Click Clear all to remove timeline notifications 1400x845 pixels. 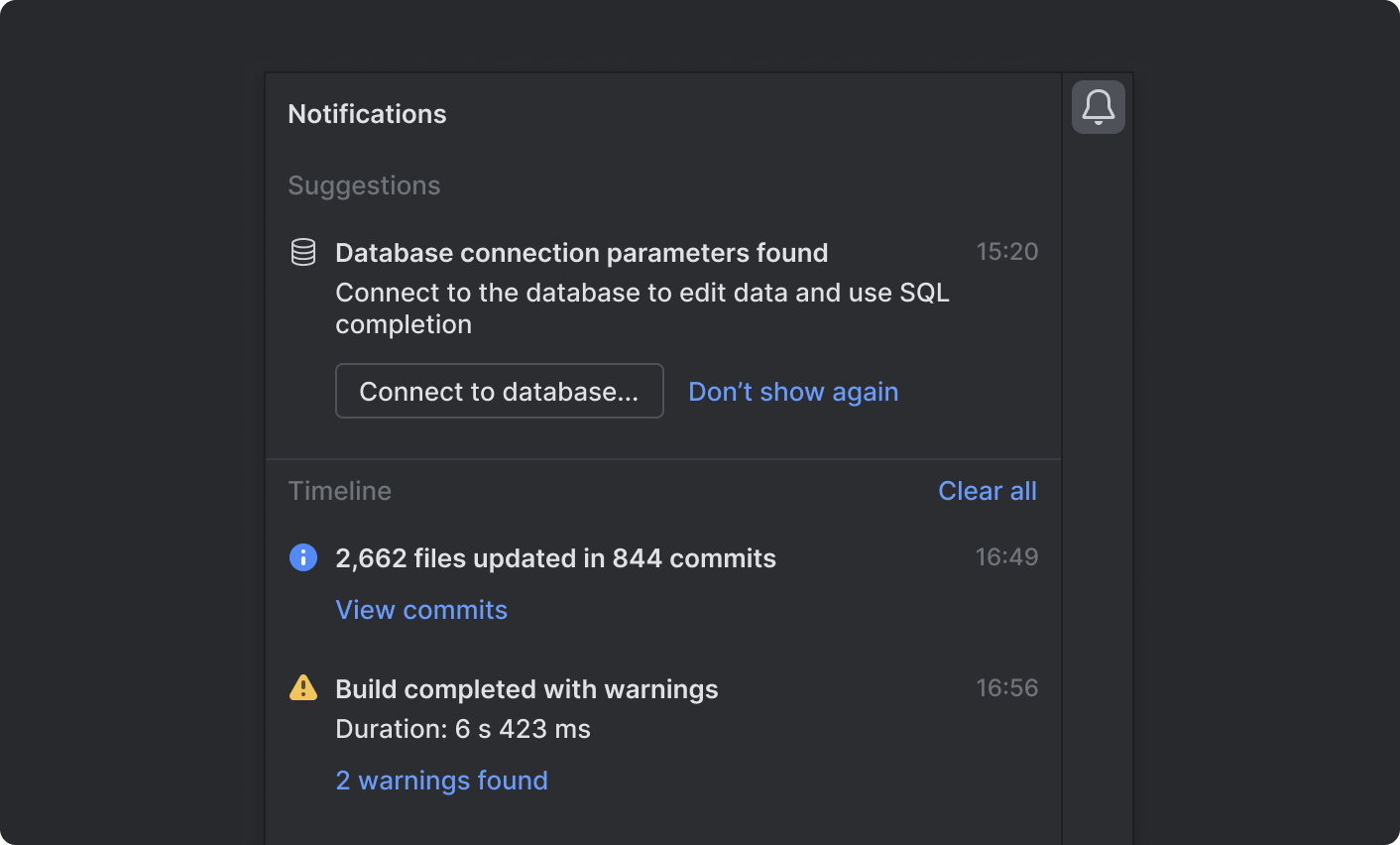point(987,490)
